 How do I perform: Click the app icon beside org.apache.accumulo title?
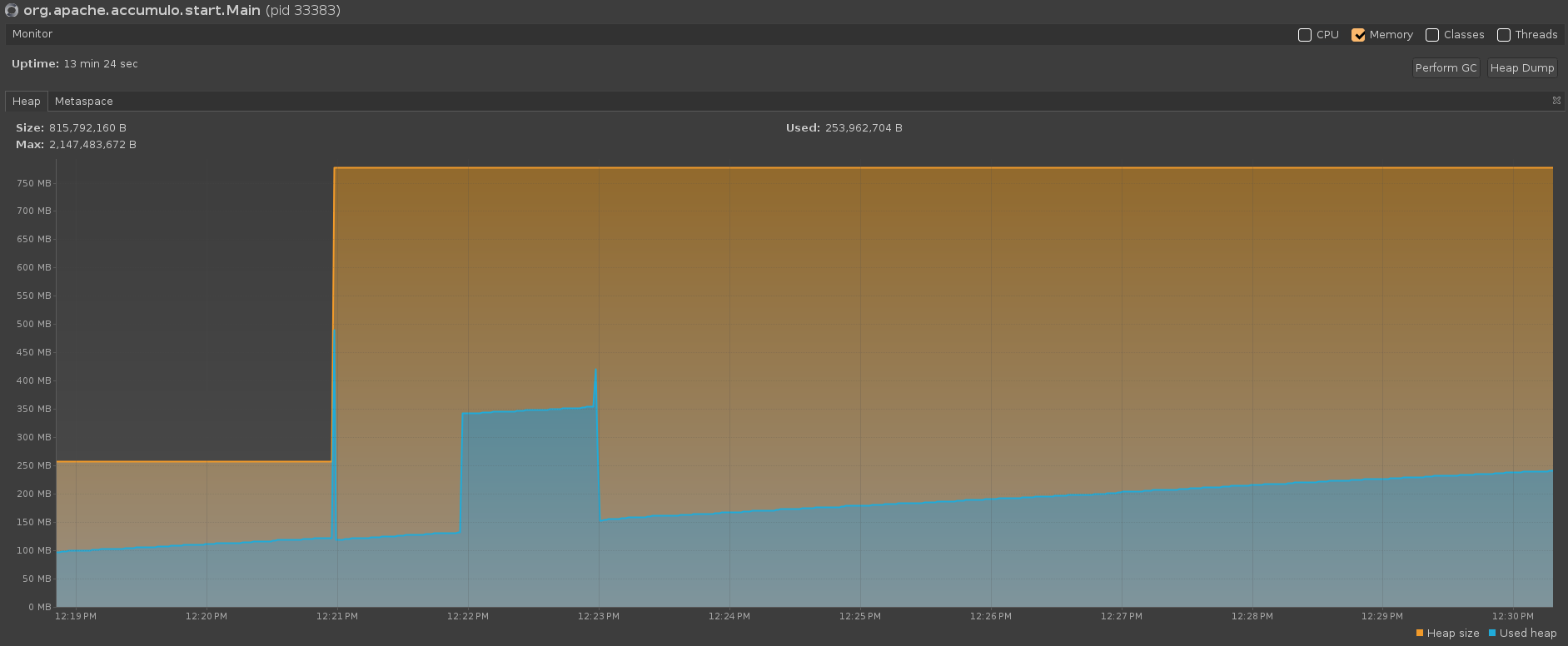[x=12, y=11]
